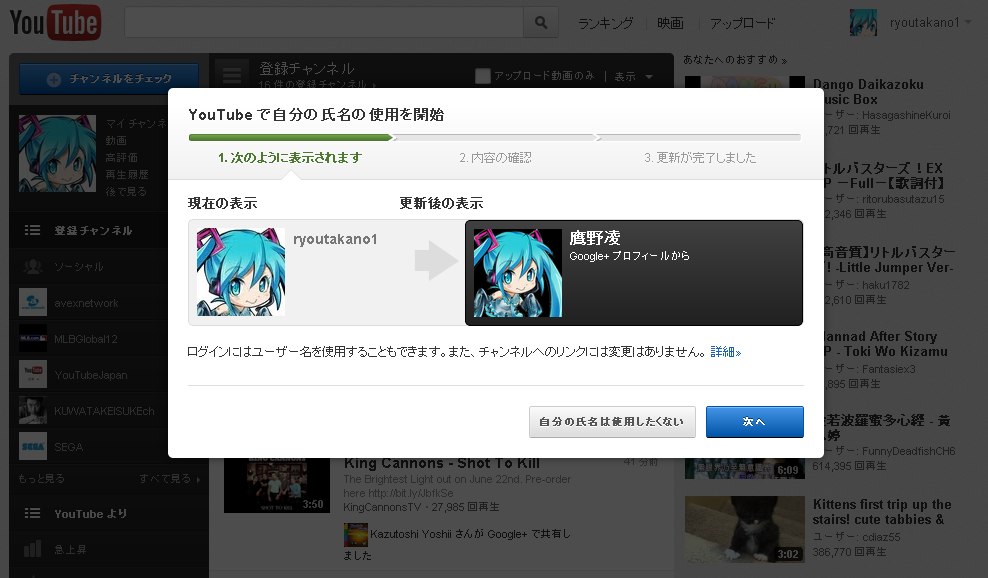
Task: Click the 更新後の表示 heading
Action: (441, 203)
